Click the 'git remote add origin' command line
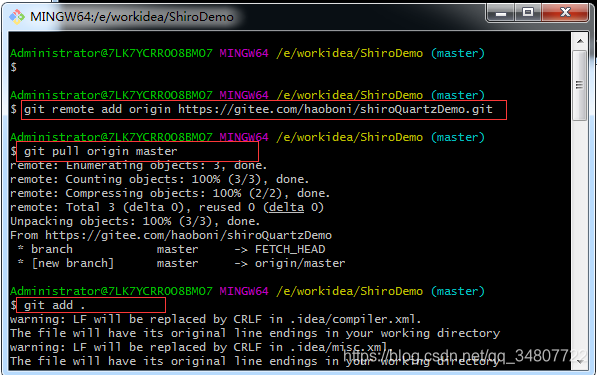The image size is (597, 375). coord(259,110)
